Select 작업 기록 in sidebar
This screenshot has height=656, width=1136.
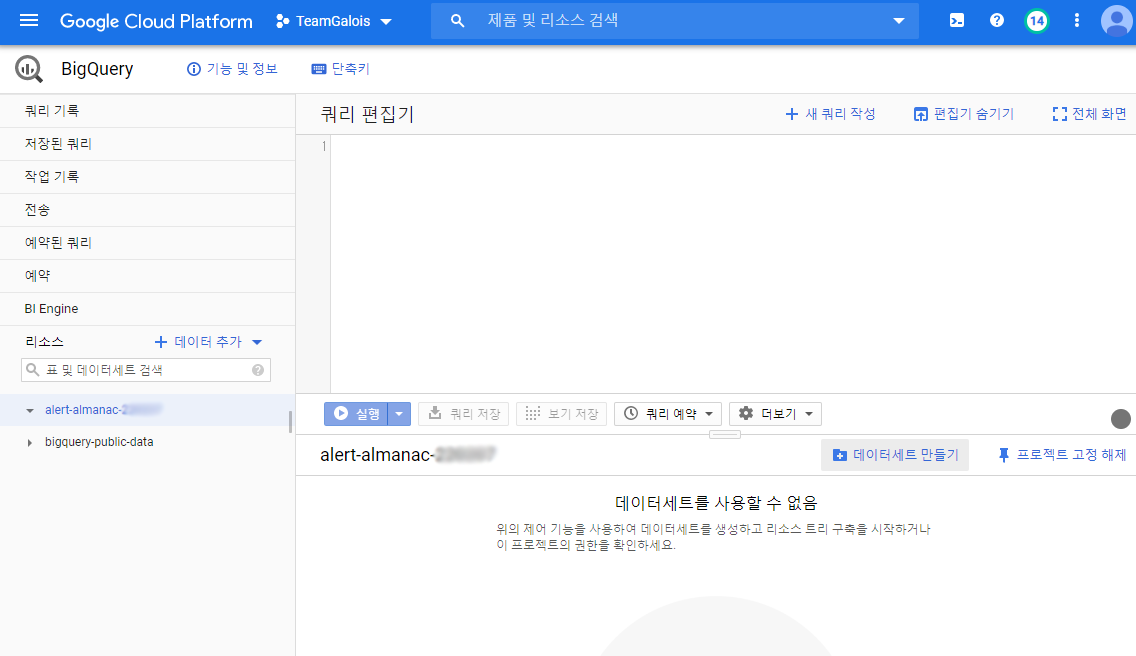pyautogui.click(x=148, y=177)
